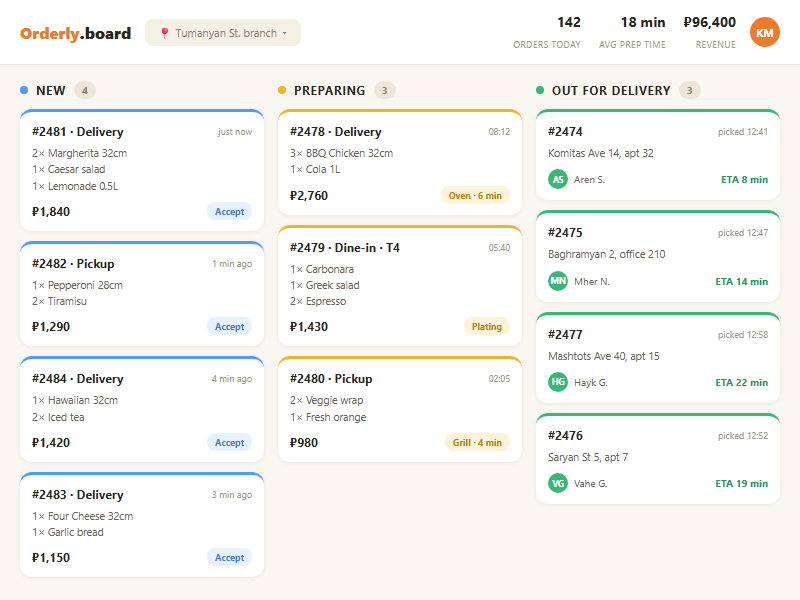Select courier avatar HG for Hayk G.
800x600 pixels.
(558, 382)
